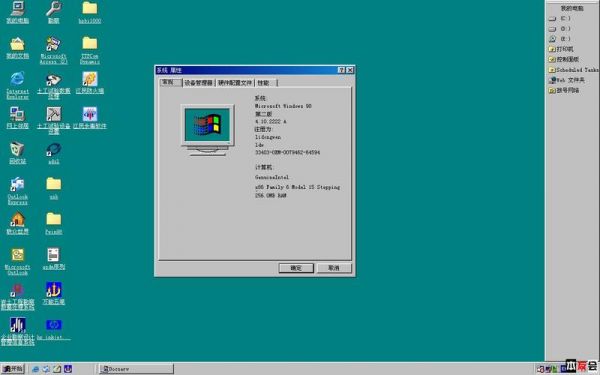Launch Internet Explorer from the desktop

18,85
